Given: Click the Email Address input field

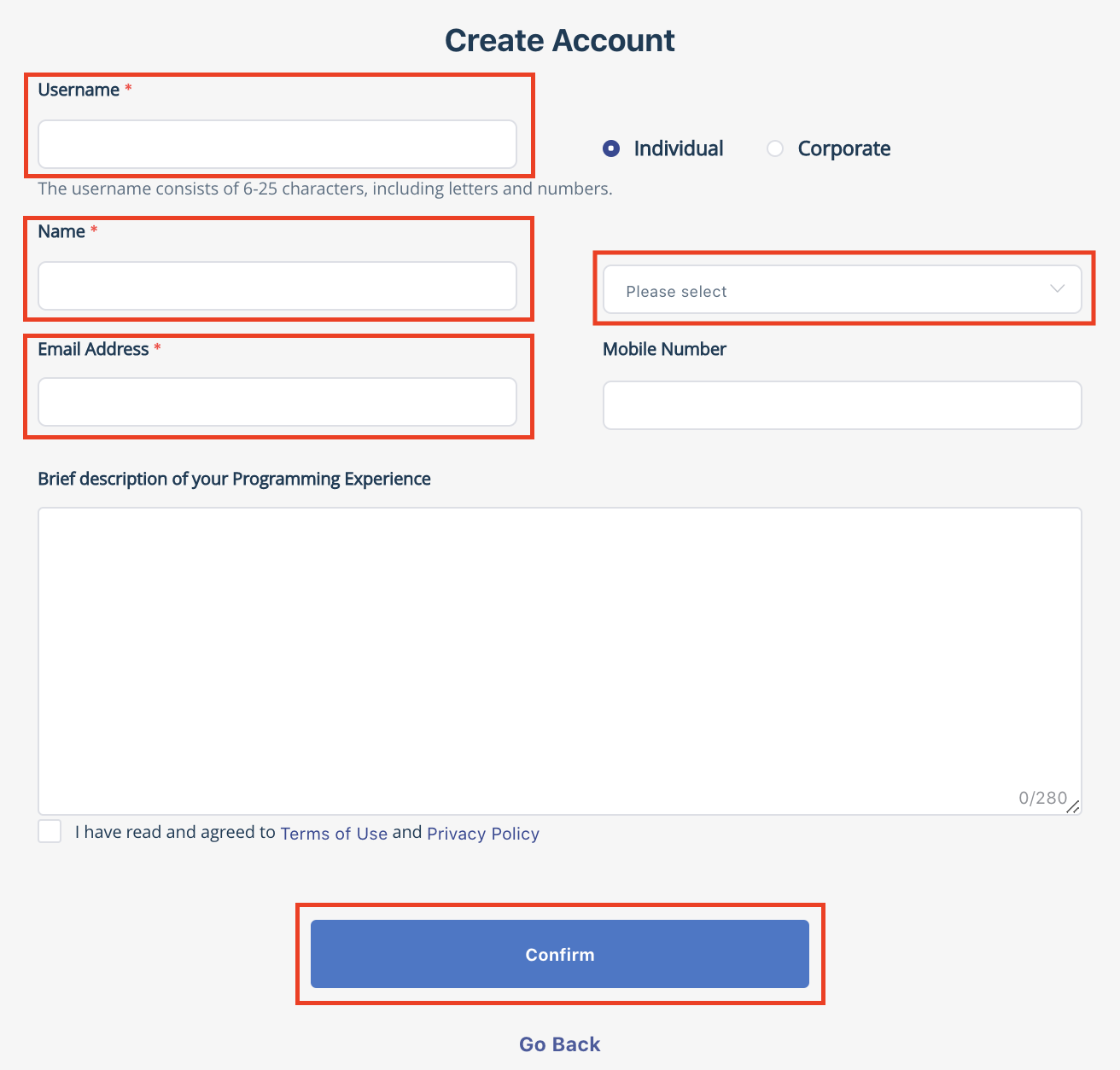Looking at the screenshot, I should point(277,402).
